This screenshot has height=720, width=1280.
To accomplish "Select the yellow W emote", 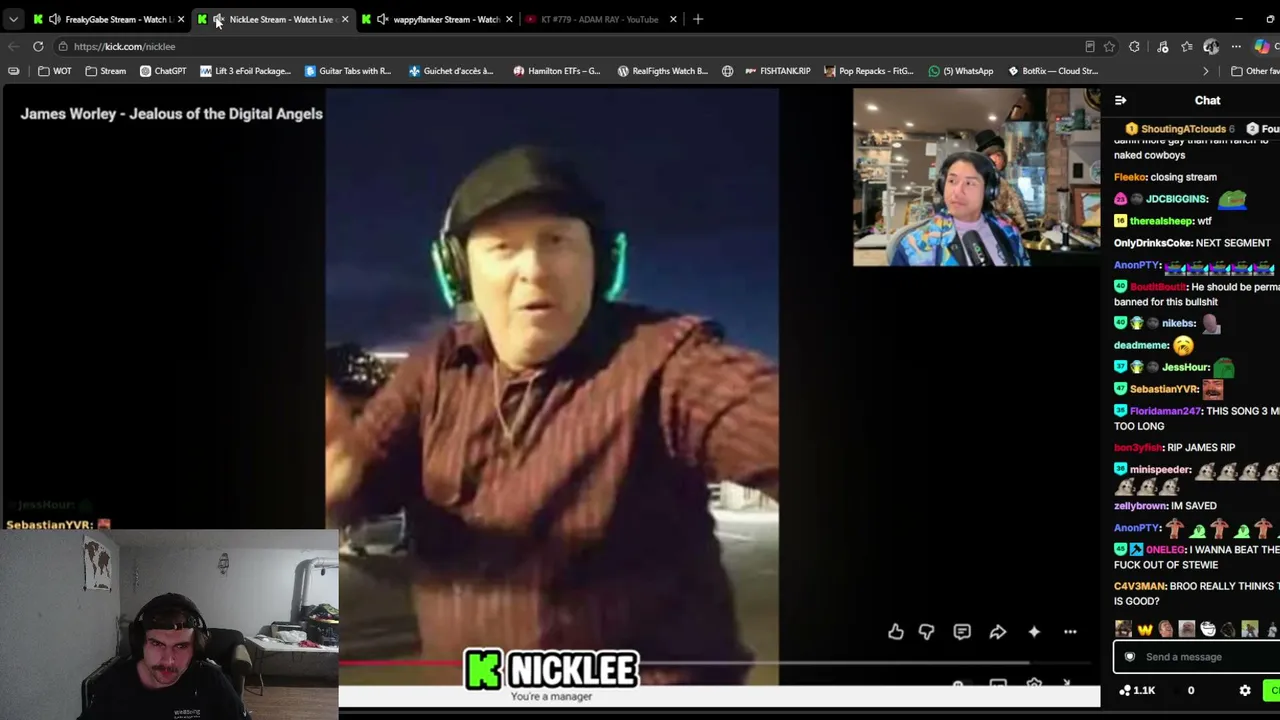I will pos(1145,629).
